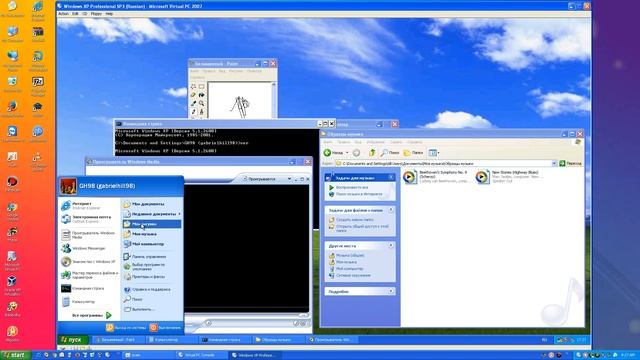Choose the Pencil tool in Paint
The width and height of the screenshot is (640, 360).
tap(193, 111)
